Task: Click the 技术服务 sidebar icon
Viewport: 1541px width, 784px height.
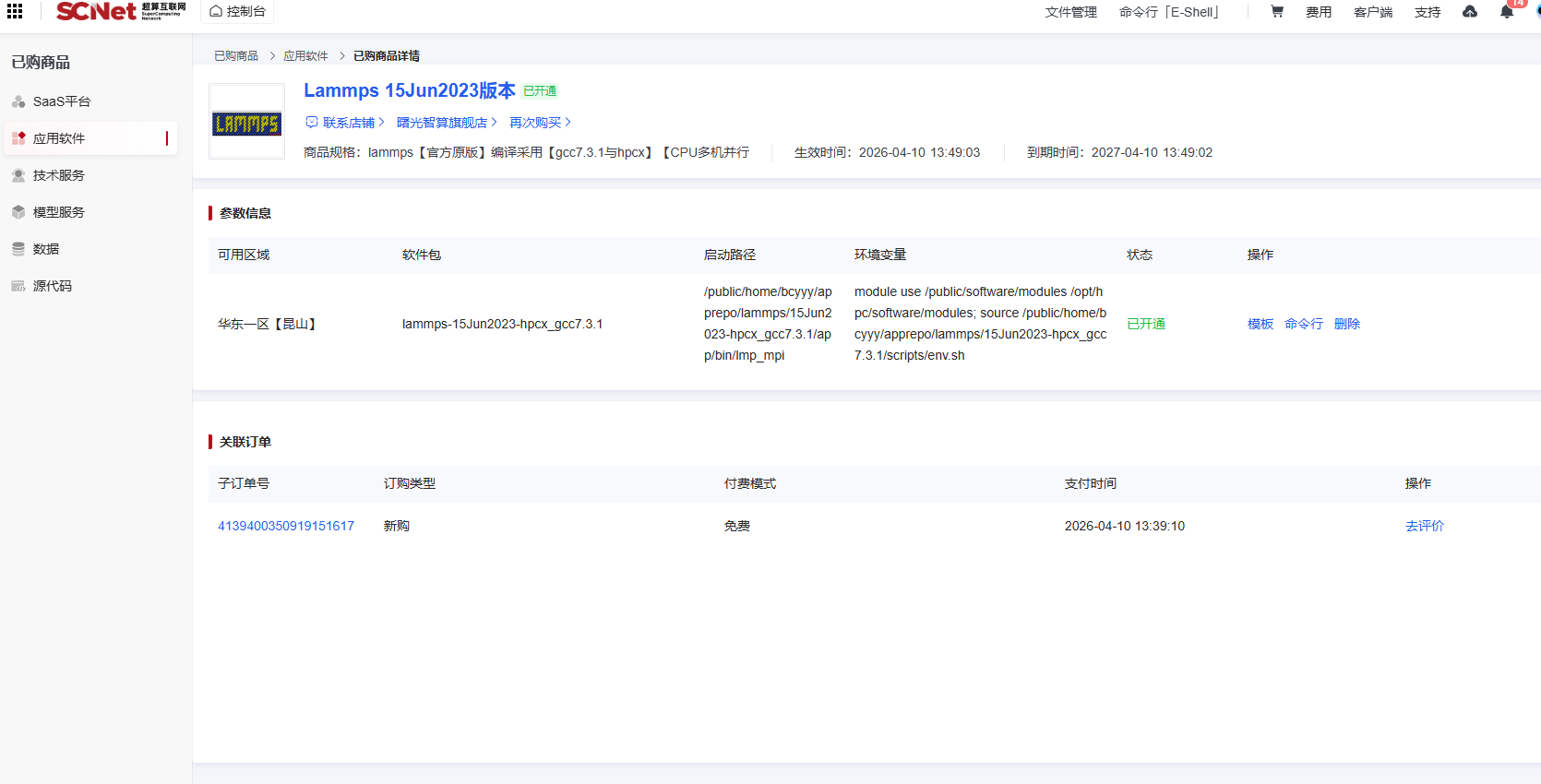Action: [x=18, y=175]
